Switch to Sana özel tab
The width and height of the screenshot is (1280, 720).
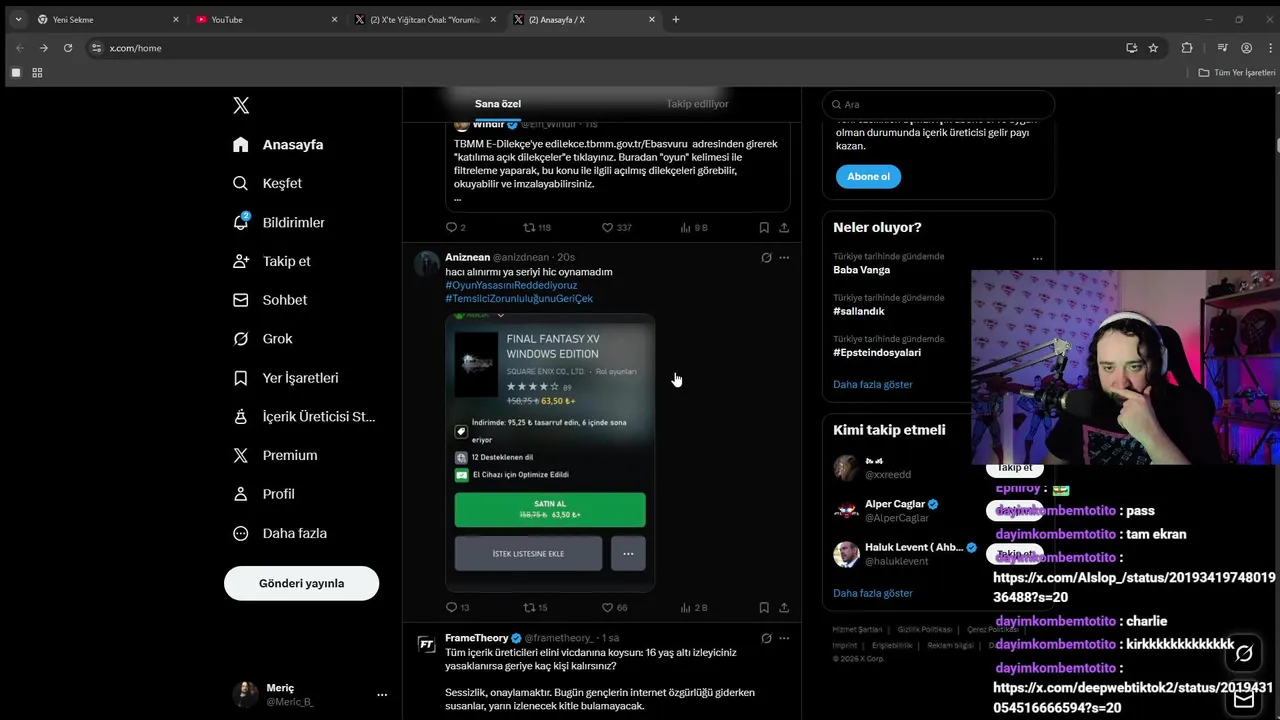pos(498,104)
